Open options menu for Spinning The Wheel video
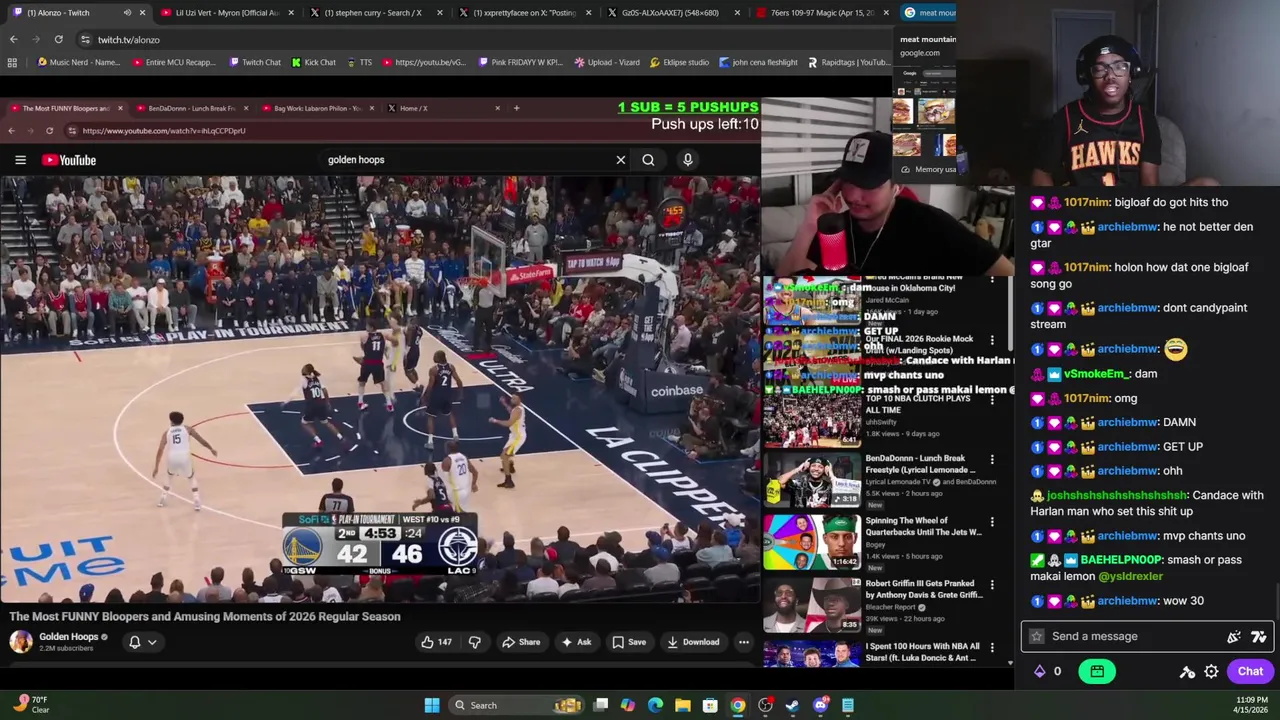The width and height of the screenshot is (1280, 720). click(x=992, y=522)
